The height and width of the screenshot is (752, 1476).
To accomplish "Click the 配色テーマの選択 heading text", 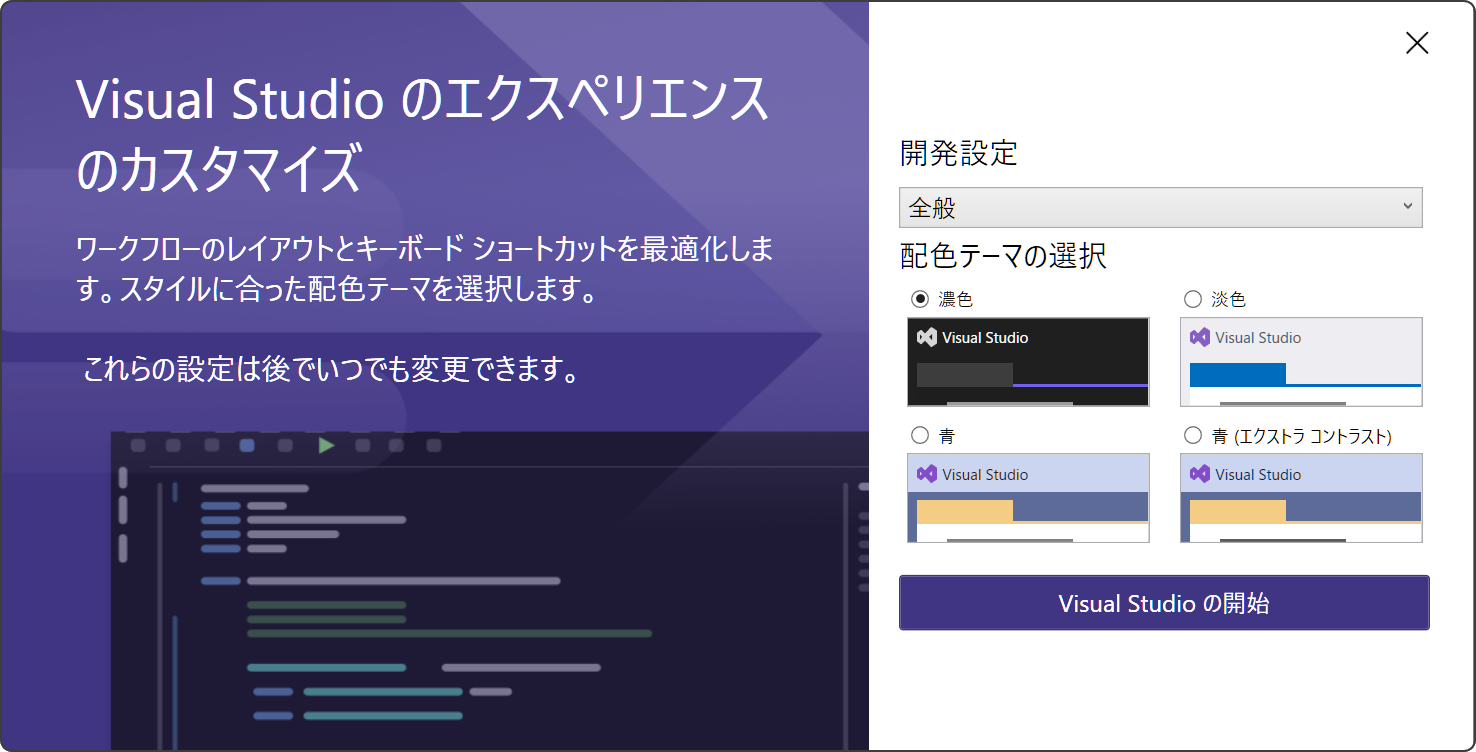I will [x=1003, y=256].
